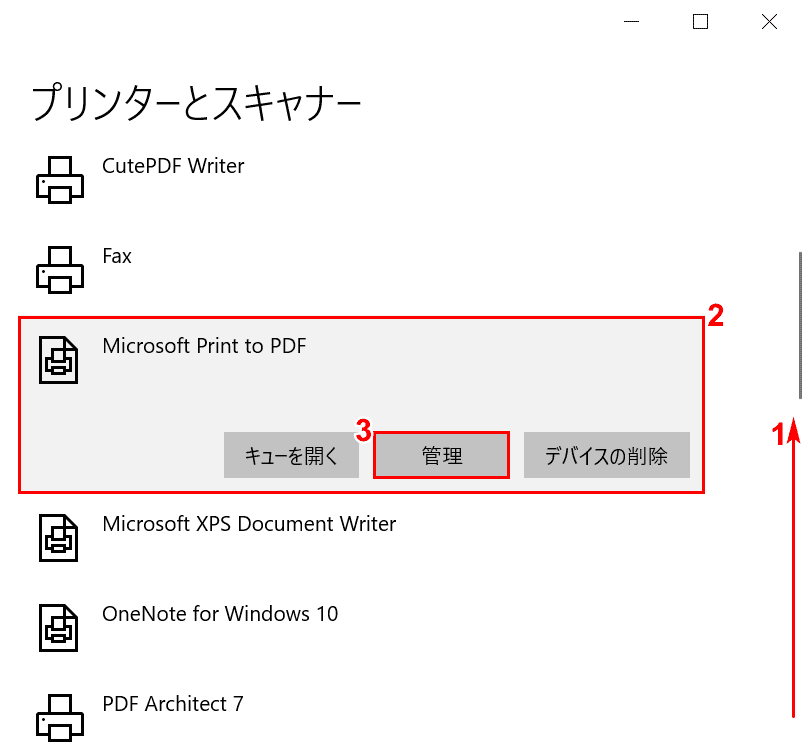
Task: Click the OneNote for Windows 10 icon
Action: pyautogui.click(x=58, y=628)
